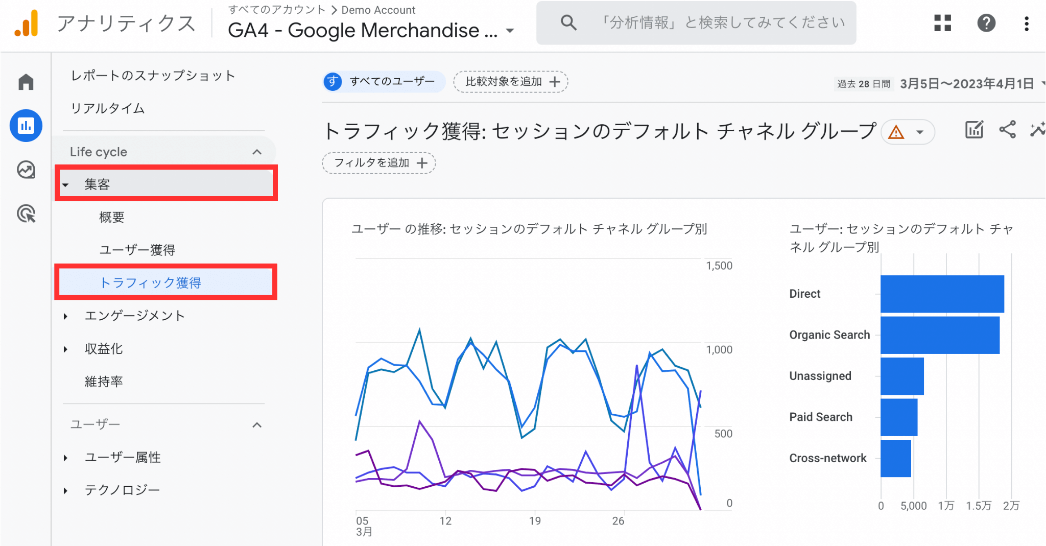The width and height of the screenshot is (1046, 546).
Task: Open the data quality warning triangle dropdown
Action: (908, 132)
